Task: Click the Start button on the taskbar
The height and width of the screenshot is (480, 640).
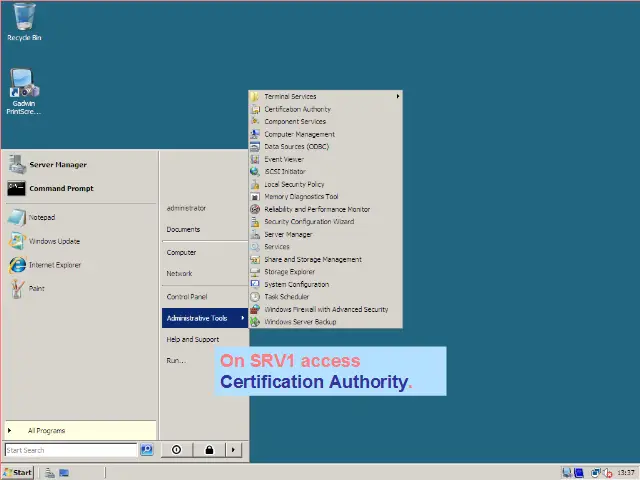Action: tap(18, 473)
